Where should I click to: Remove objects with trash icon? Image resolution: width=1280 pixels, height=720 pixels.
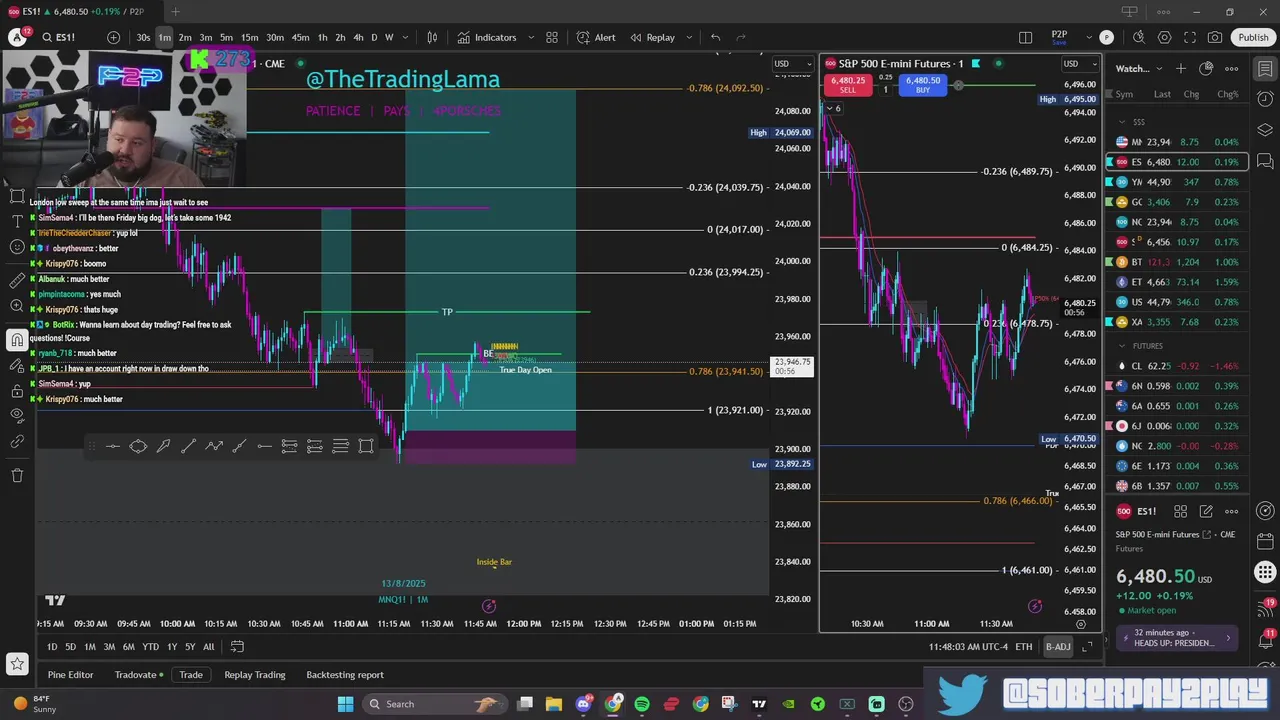[x=17, y=475]
